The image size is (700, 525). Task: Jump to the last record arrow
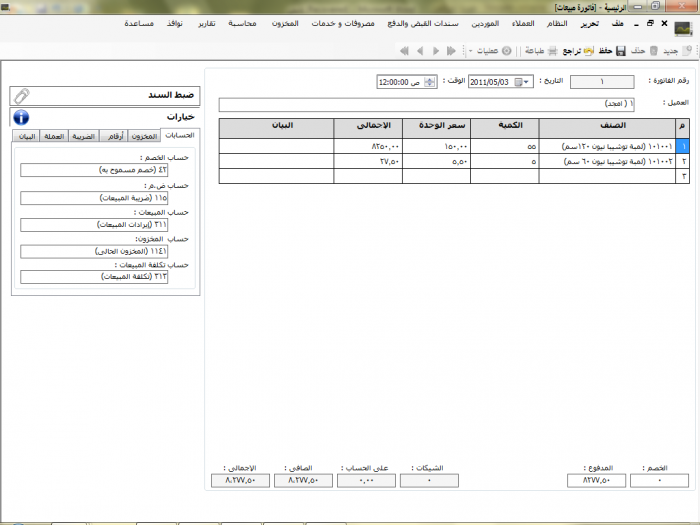[403, 50]
